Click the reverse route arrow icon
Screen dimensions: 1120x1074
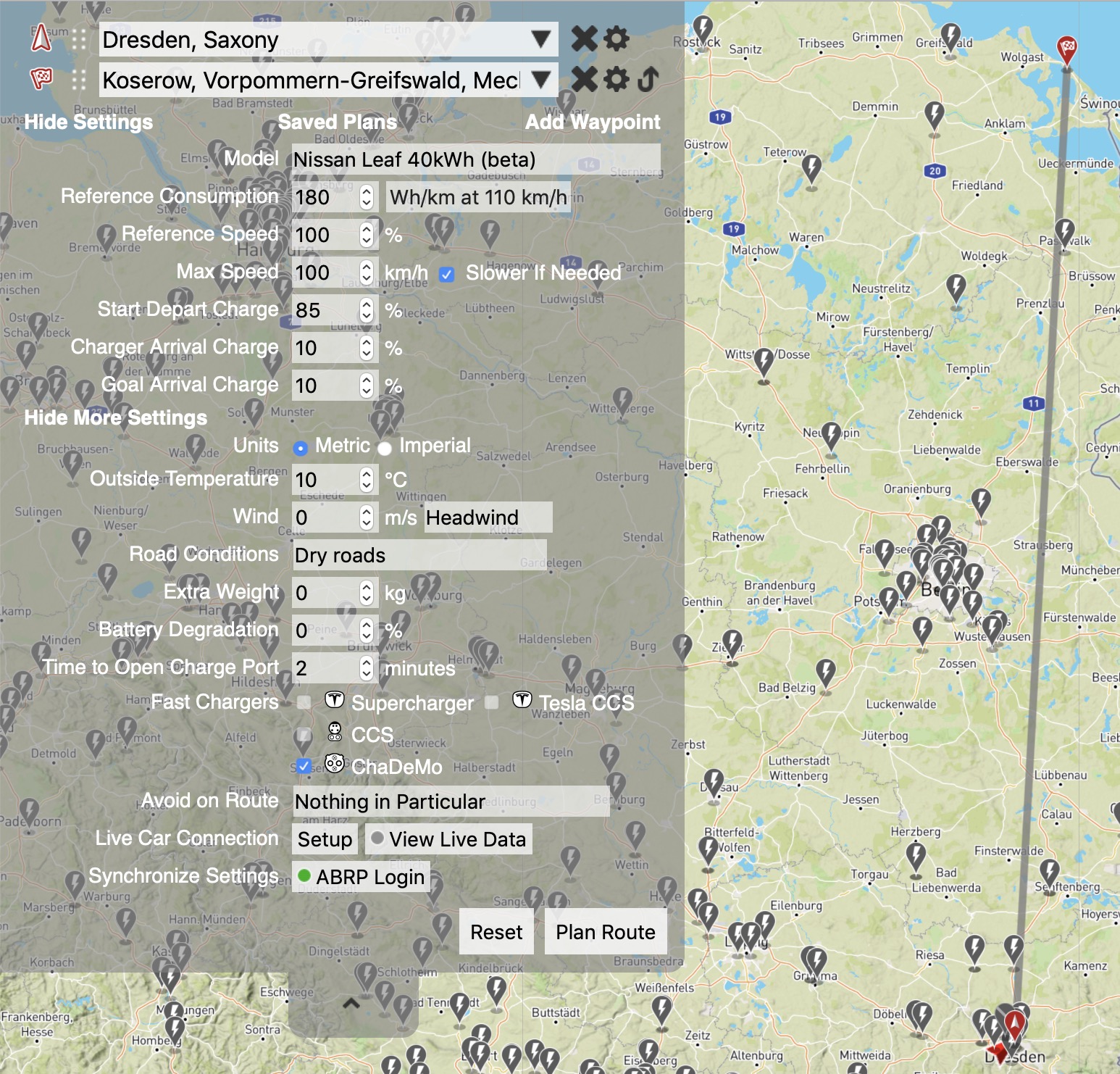coord(648,79)
